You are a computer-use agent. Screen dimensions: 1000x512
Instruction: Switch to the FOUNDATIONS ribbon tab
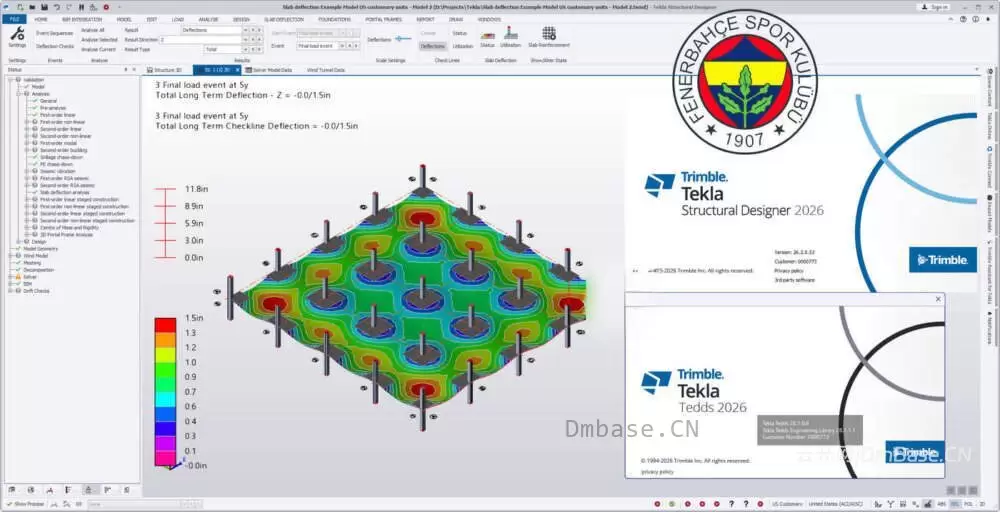334,19
